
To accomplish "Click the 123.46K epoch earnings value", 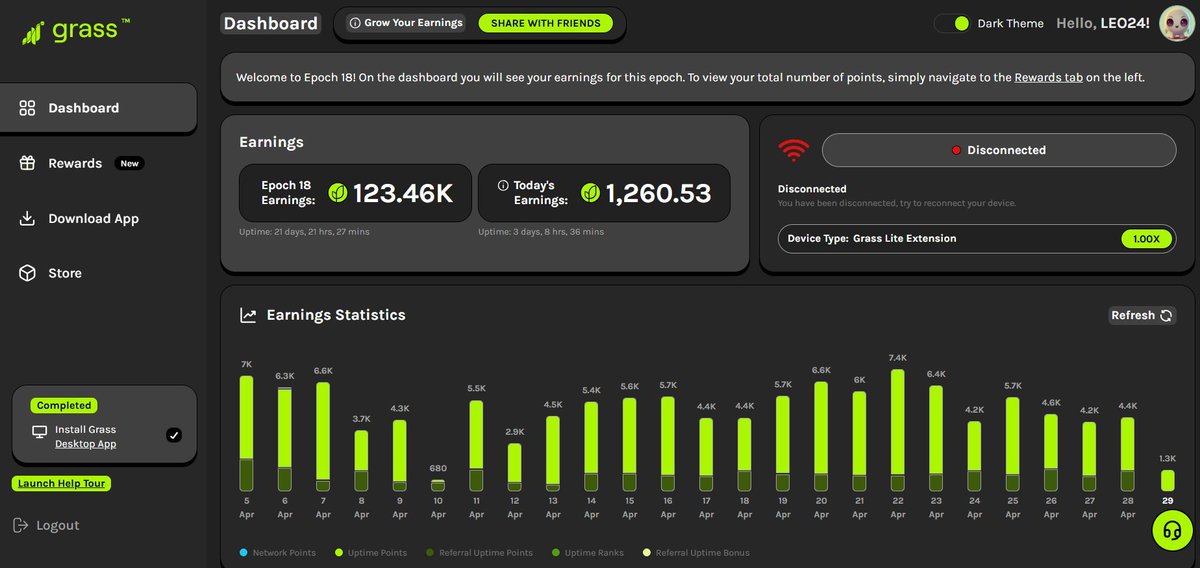I will click(403, 193).
